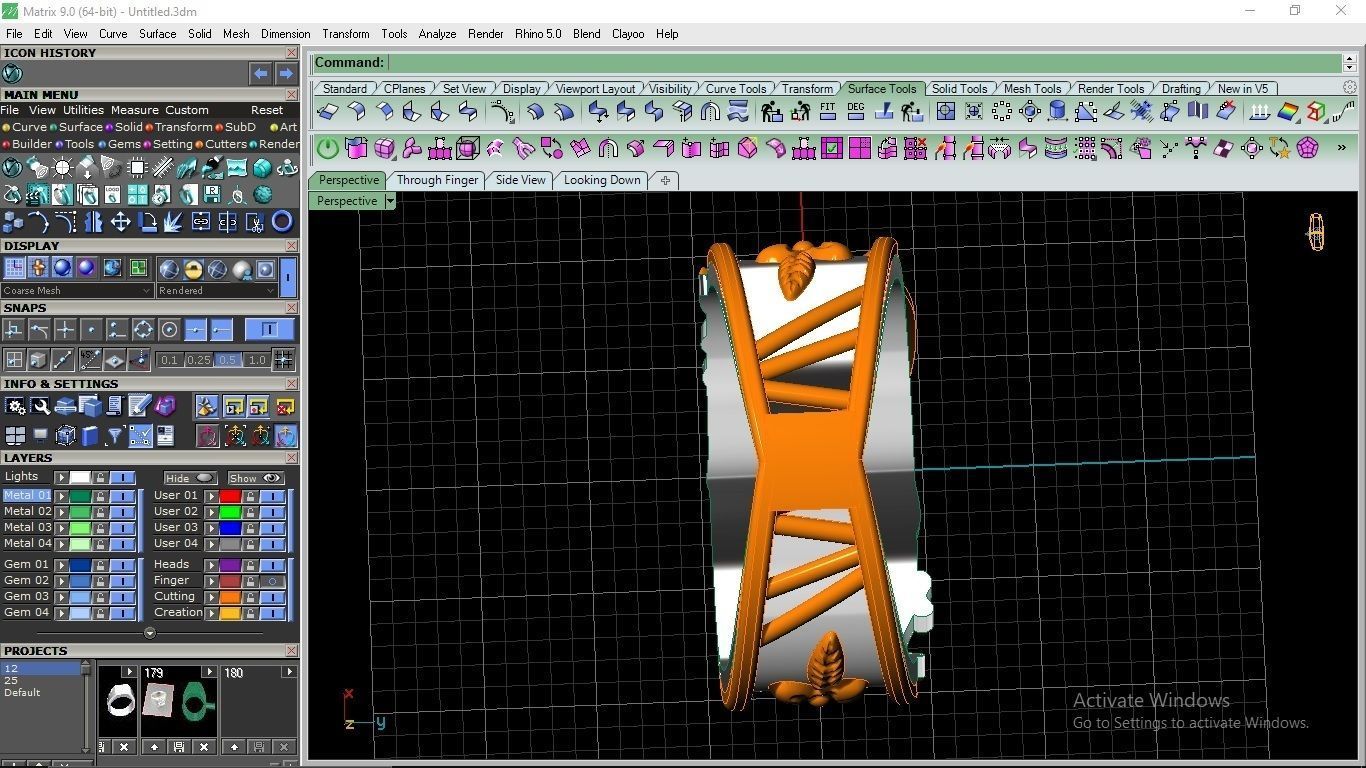
Task: Expand project 179 thumbnail arrow
Action: coord(209,672)
